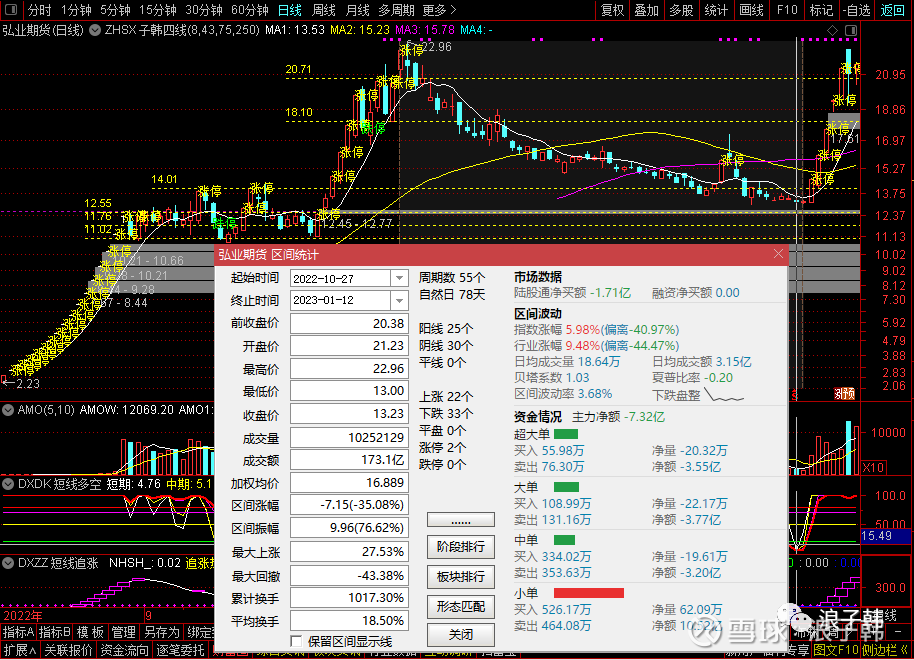This screenshot has width=914, height=660.
Task: Switch to the 分时 chart view
Action: point(39,10)
